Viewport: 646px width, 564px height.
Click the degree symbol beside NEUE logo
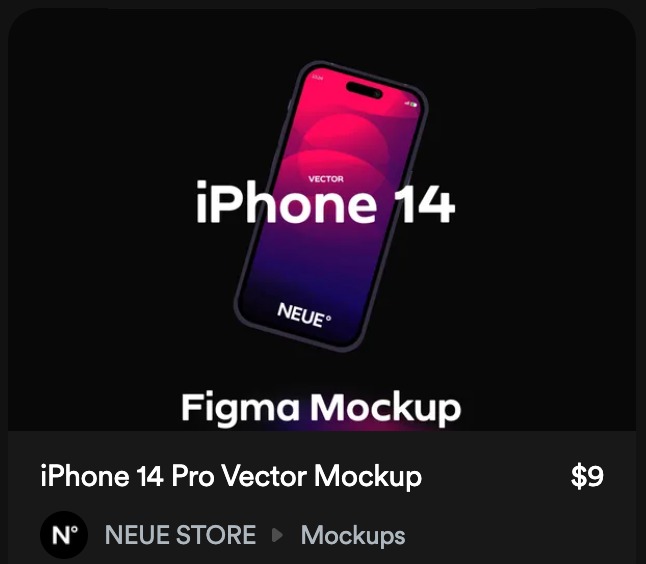click(x=328, y=318)
